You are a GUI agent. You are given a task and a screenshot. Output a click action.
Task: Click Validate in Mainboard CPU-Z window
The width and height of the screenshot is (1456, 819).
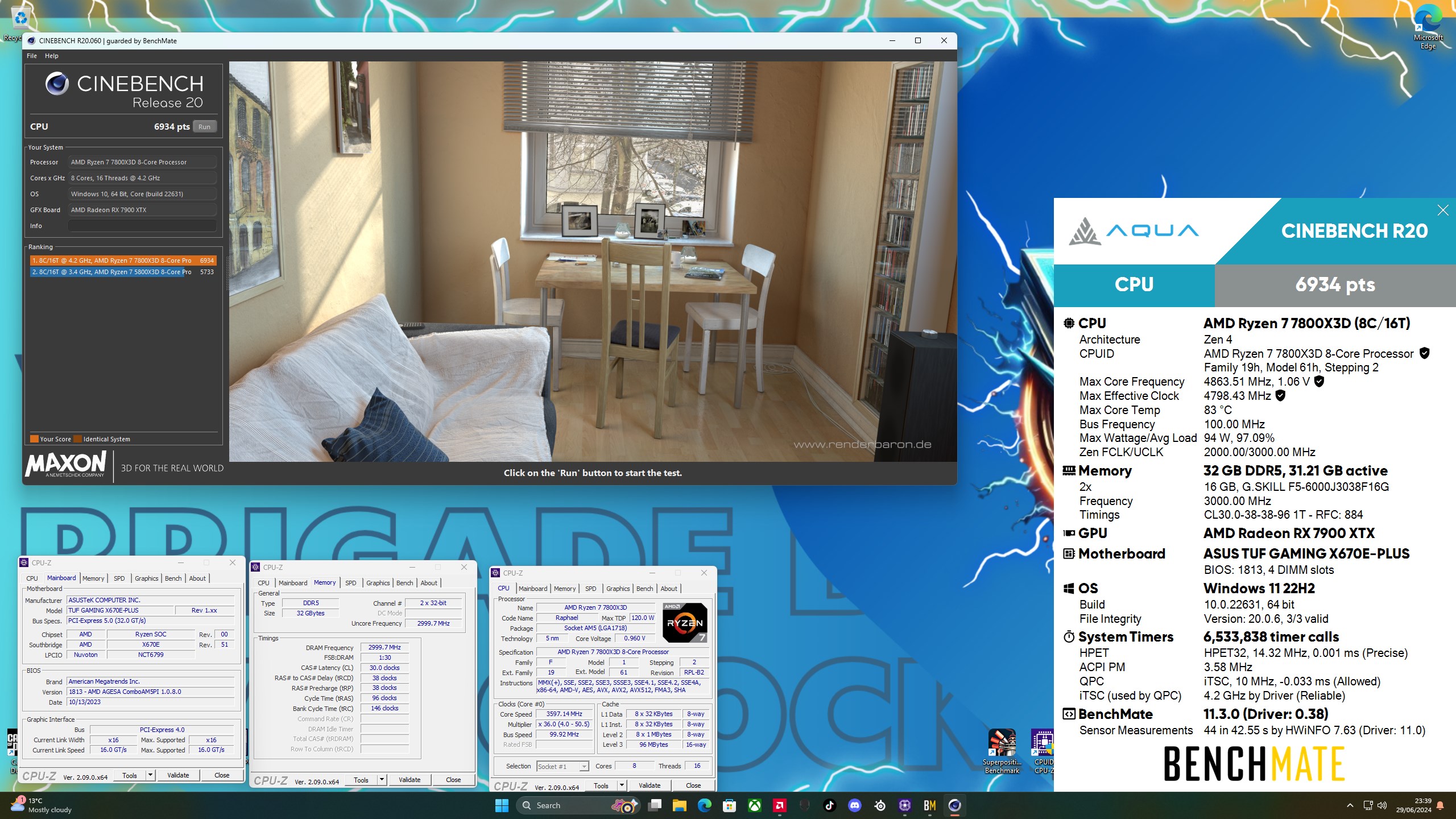[178, 775]
